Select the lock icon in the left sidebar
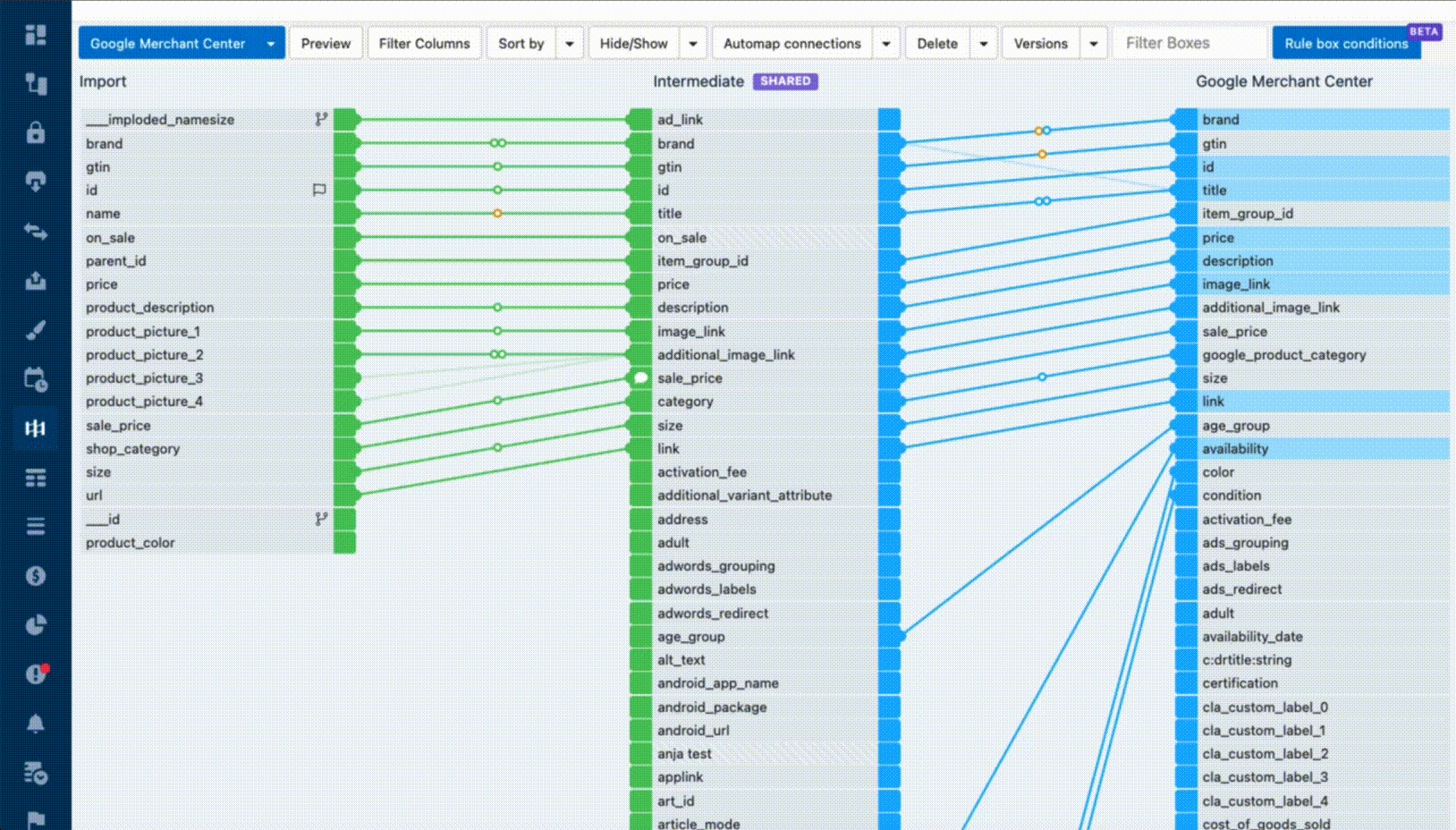 36,132
